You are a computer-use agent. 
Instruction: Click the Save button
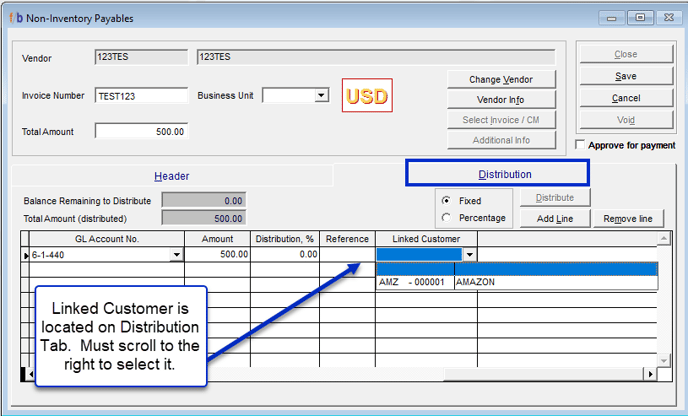tap(625, 76)
